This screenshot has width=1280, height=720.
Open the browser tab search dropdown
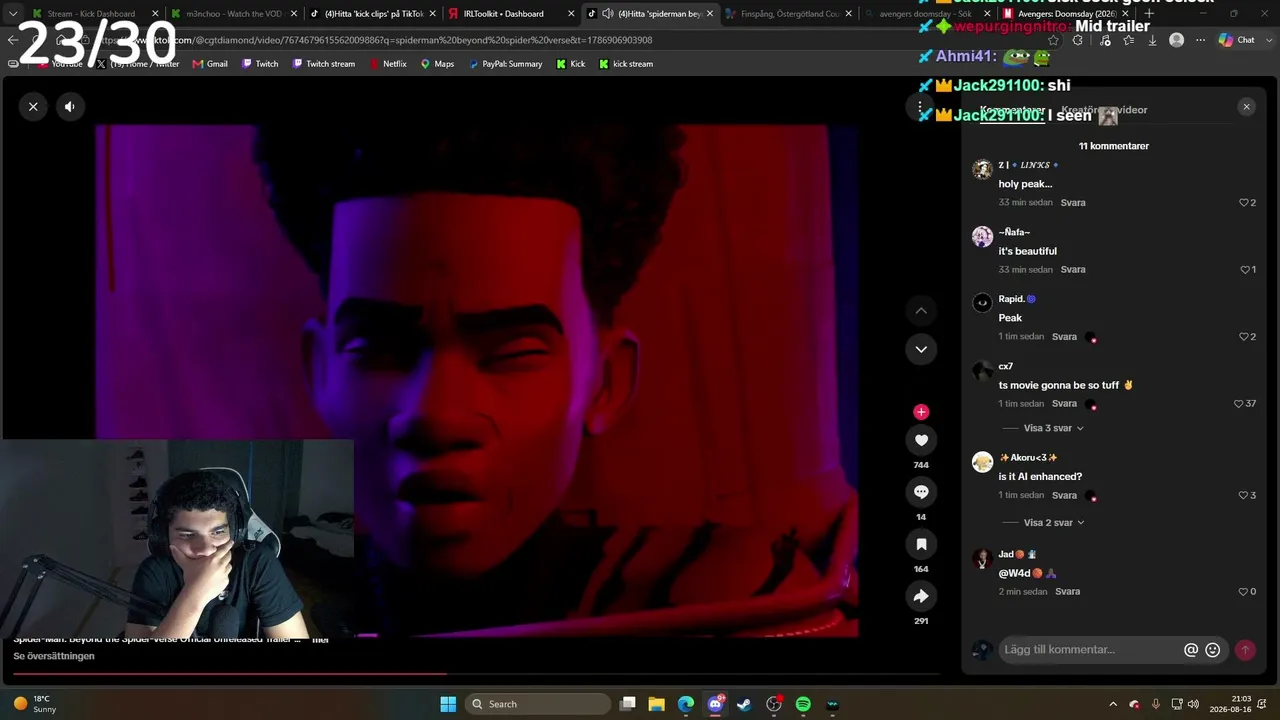pyautogui.click(x=13, y=14)
